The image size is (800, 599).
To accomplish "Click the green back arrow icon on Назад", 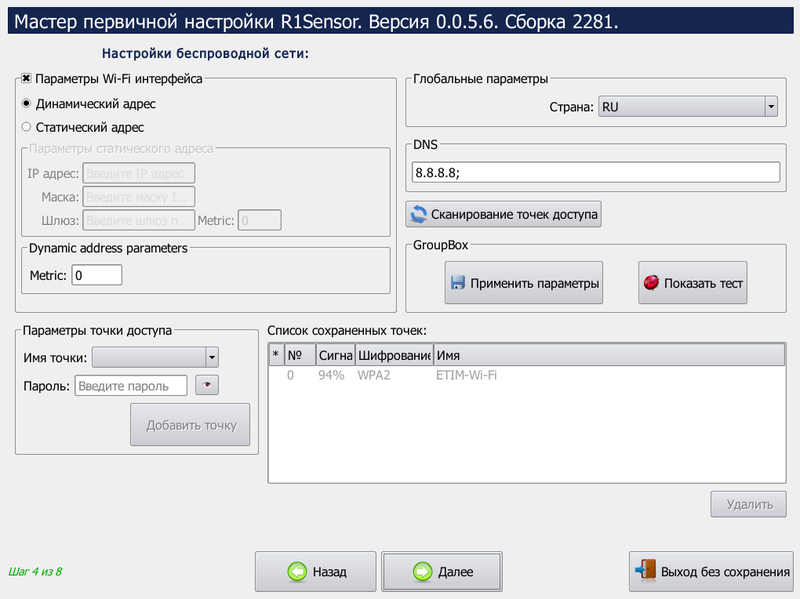I will 296,572.
